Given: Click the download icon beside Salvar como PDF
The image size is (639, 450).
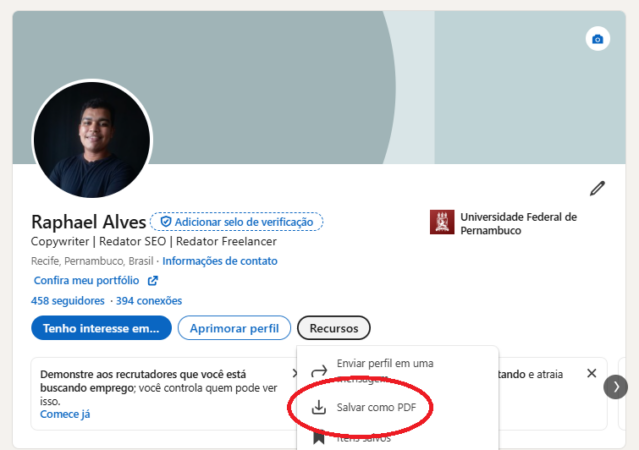Looking at the screenshot, I should pos(319,407).
